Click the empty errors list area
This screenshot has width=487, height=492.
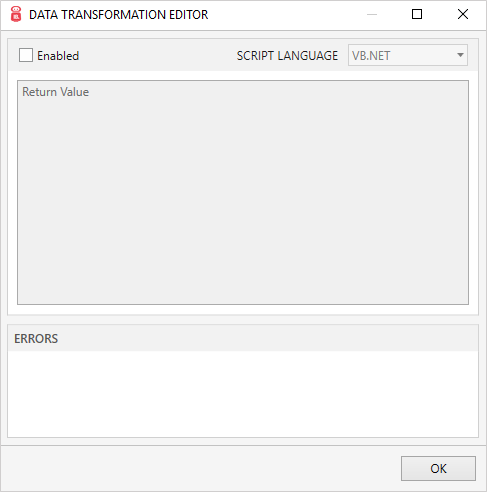(243, 394)
